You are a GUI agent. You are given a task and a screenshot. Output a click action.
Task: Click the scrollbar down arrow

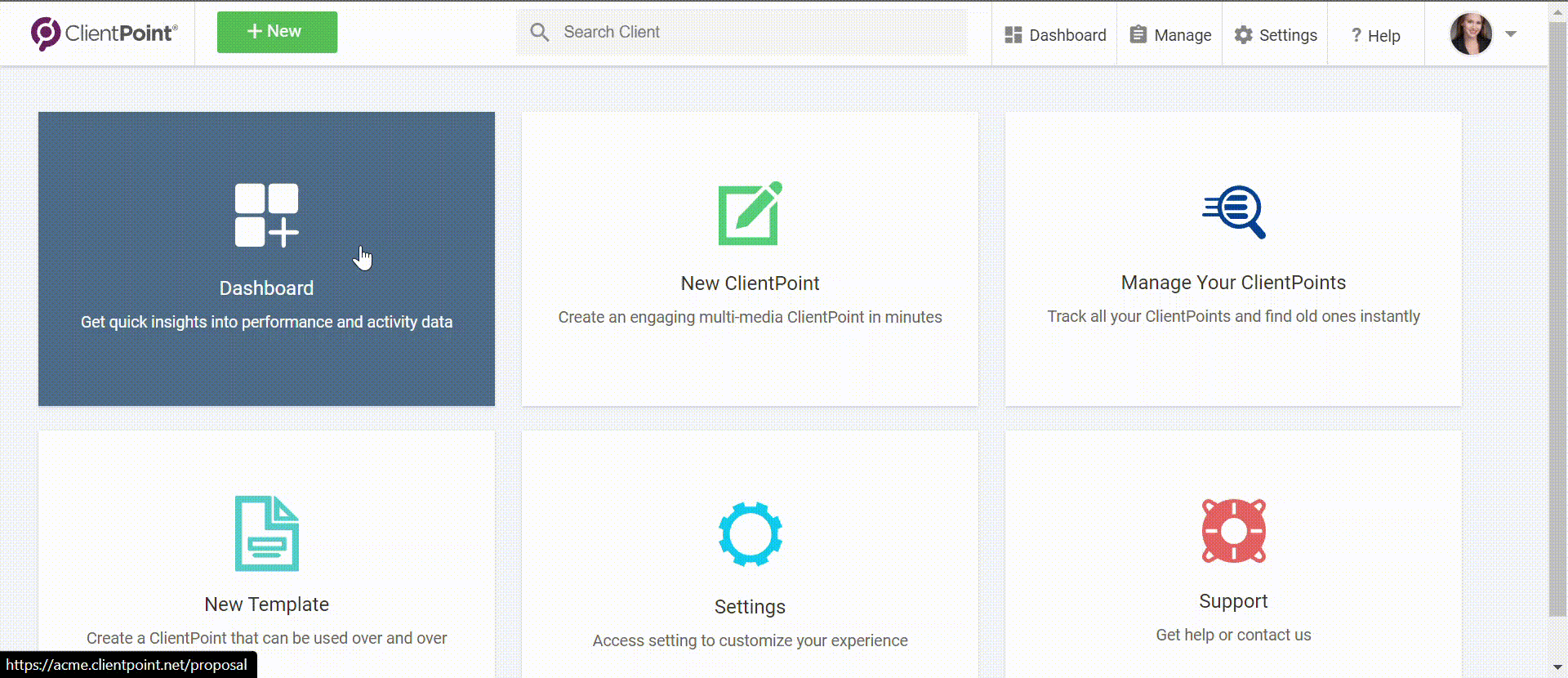(1558, 668)
